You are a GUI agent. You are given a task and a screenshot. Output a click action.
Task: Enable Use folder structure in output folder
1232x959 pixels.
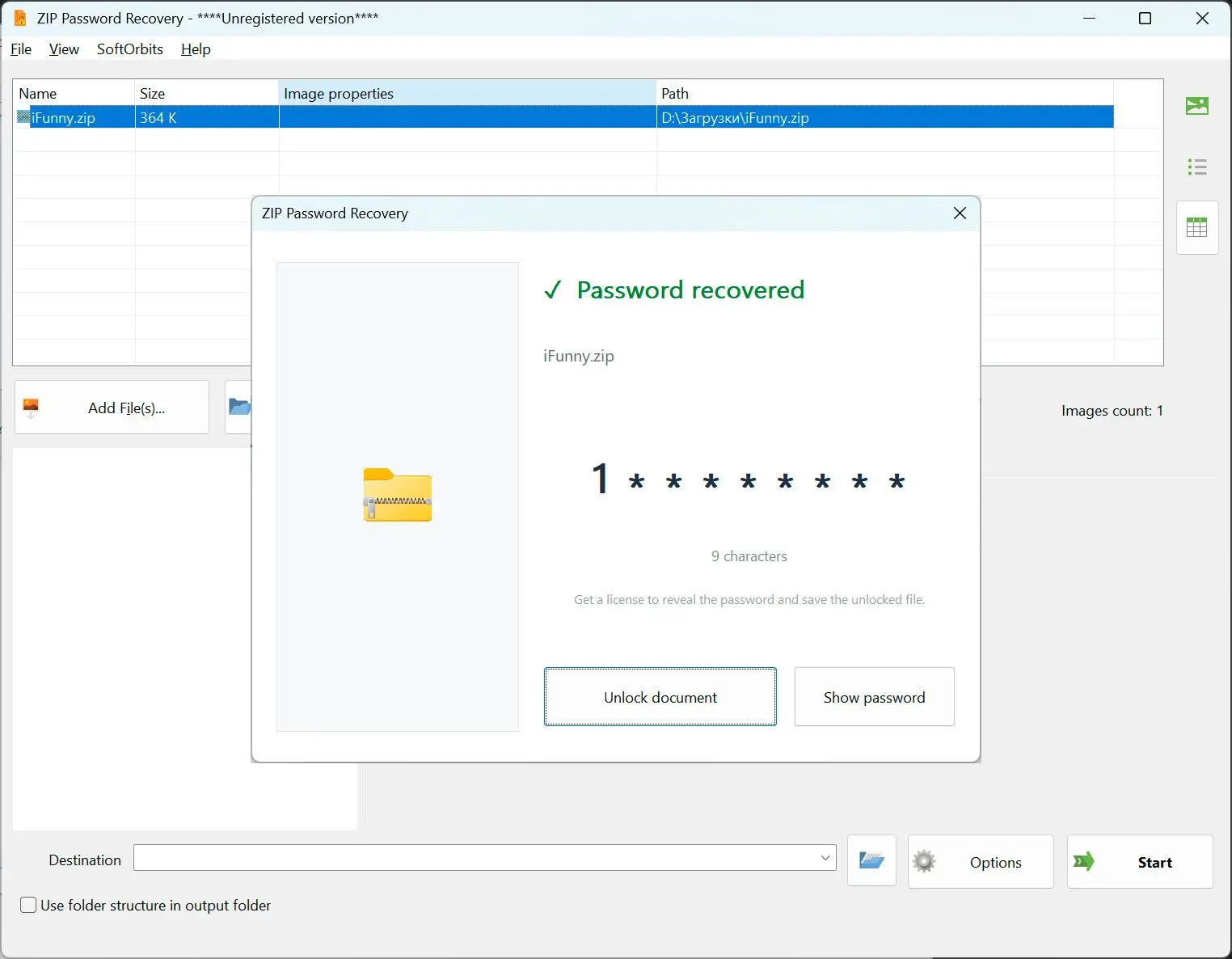pos(28,905)
